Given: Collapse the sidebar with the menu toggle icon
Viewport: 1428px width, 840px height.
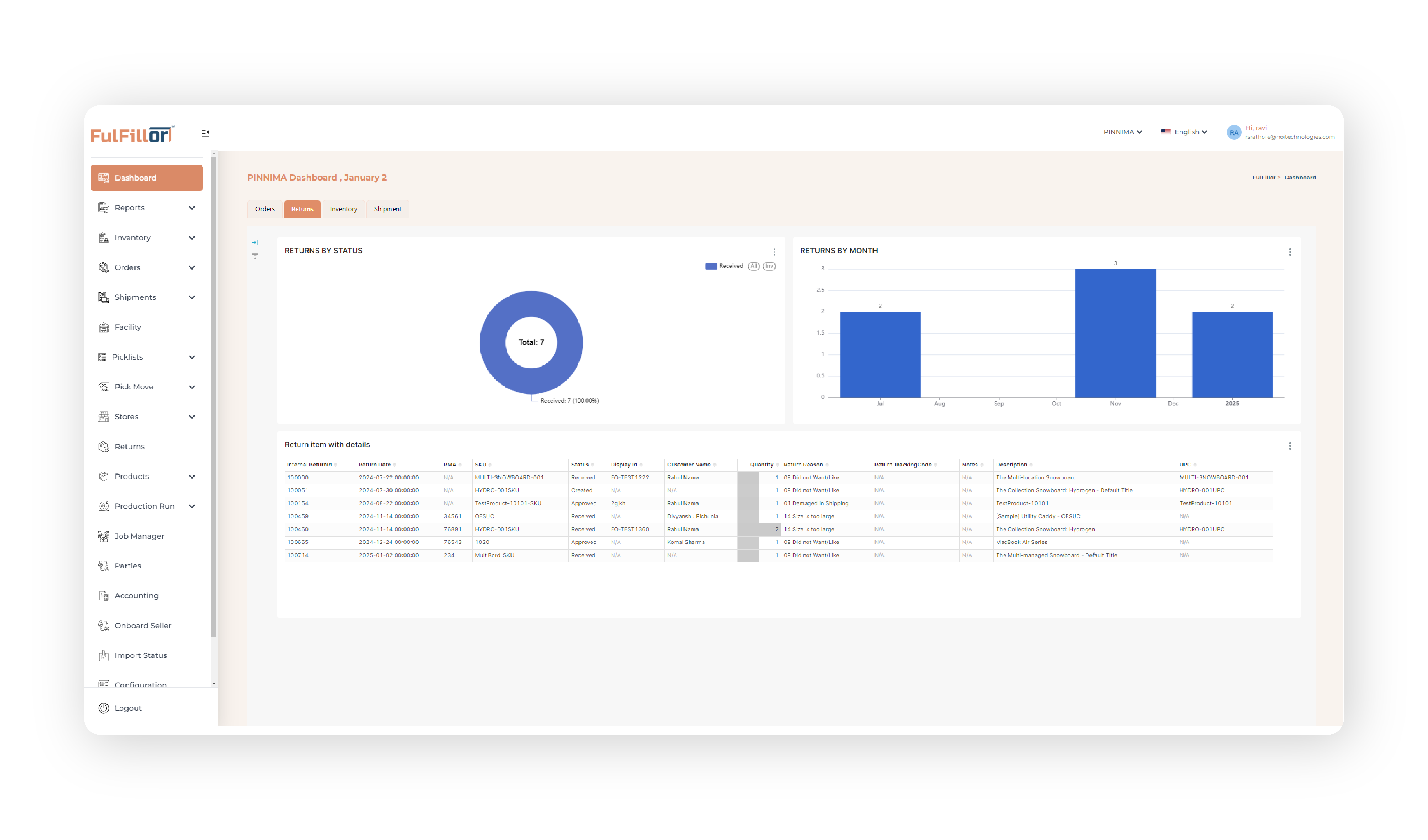Looking at the screenshot, I should tap(205, 133).
